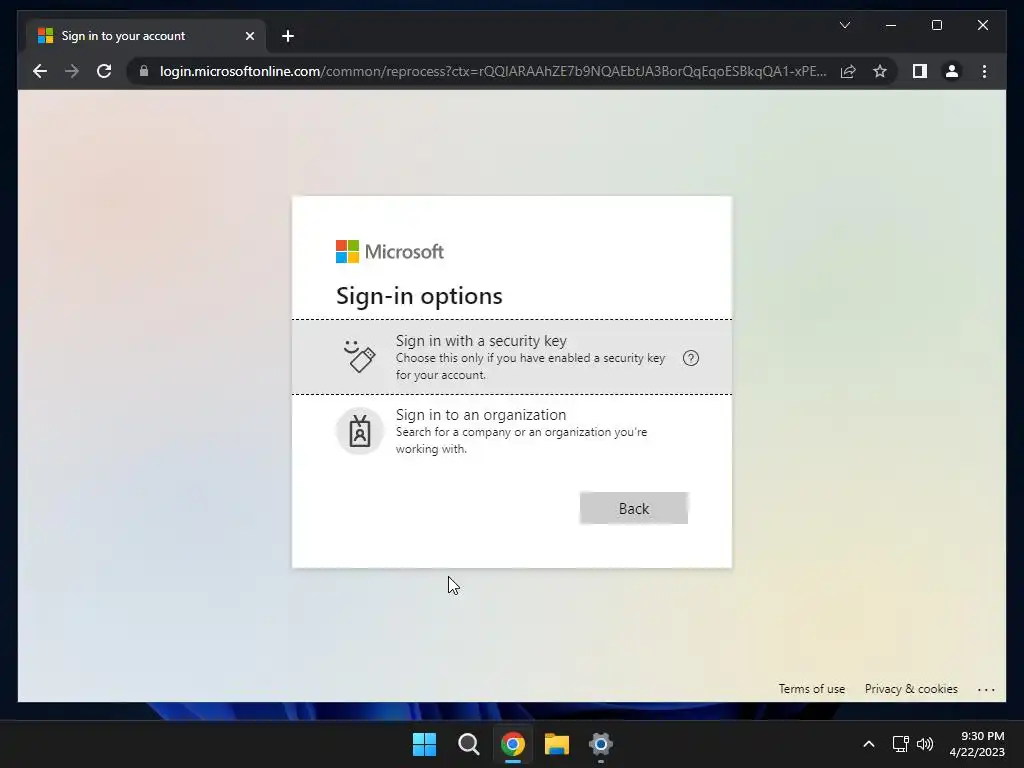View site info via the lock icon
Image resolution: width=1024 pixels, height=768 pixels.
coord(144,71)
